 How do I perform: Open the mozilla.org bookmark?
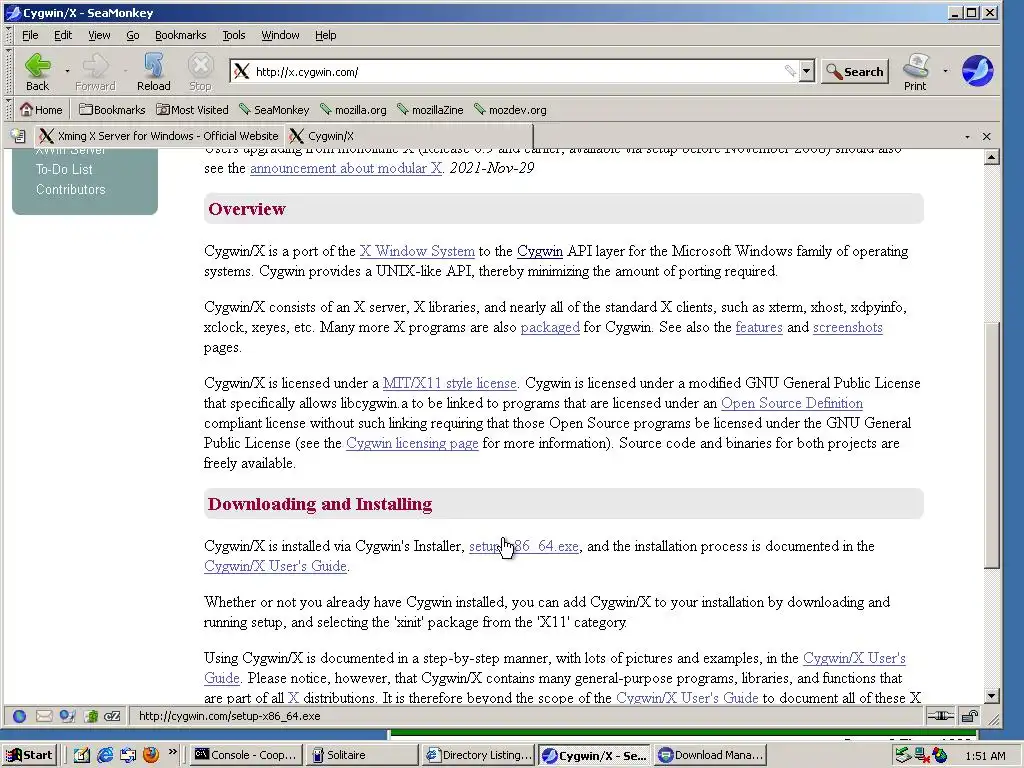tap(353, 110)
